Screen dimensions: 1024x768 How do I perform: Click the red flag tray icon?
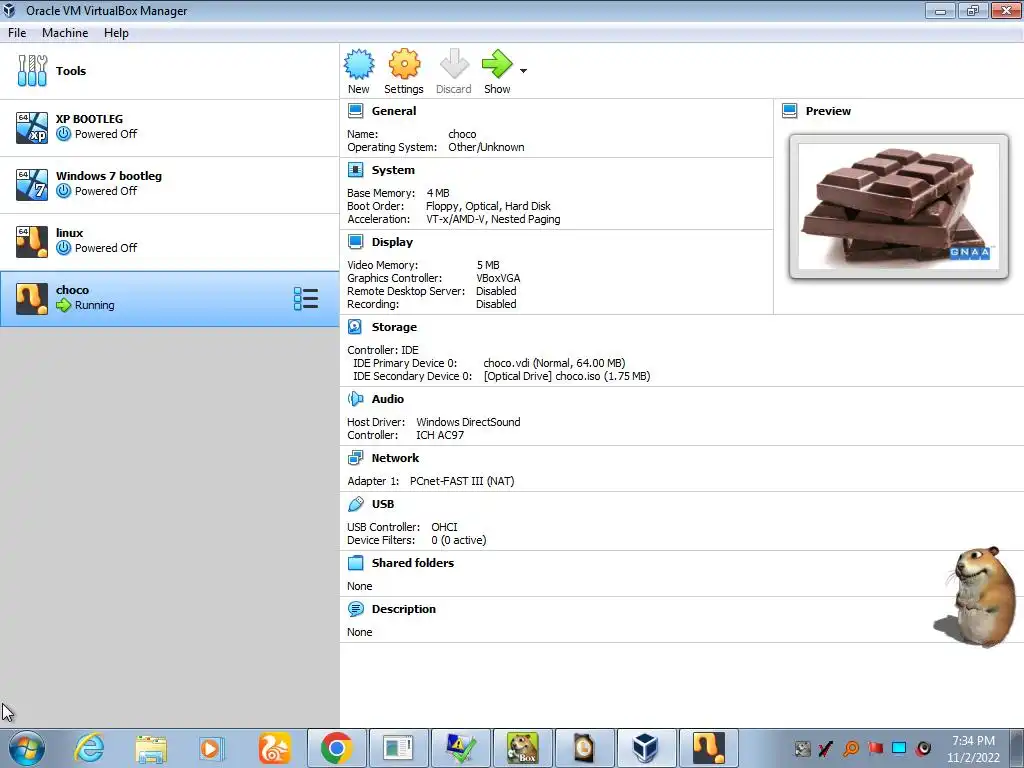[x=875, y=748]
